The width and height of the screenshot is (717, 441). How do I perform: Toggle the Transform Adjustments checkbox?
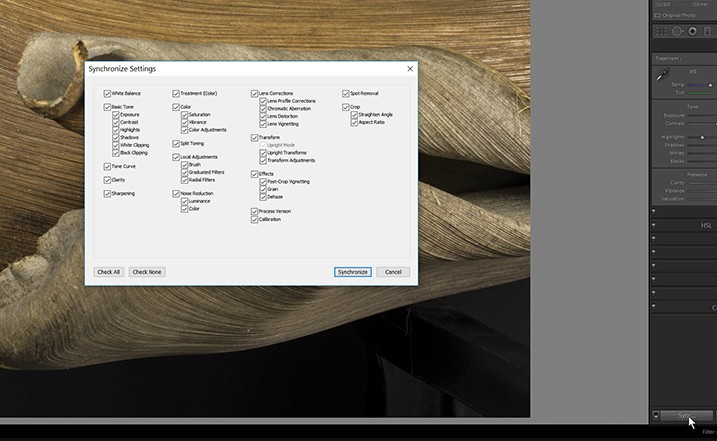[x=263, y=161]
